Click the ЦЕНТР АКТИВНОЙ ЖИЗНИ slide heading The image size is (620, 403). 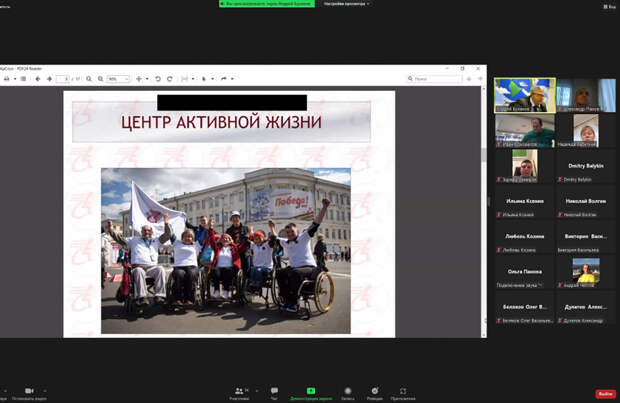pos(221,122)
